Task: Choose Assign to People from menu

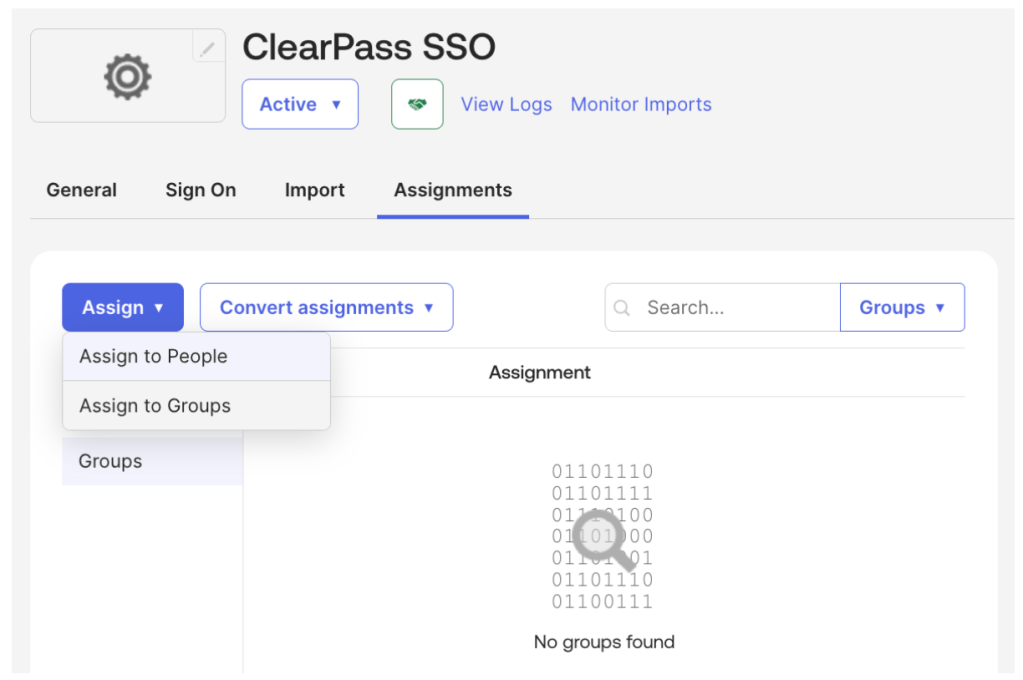Action: click(154, 357)
